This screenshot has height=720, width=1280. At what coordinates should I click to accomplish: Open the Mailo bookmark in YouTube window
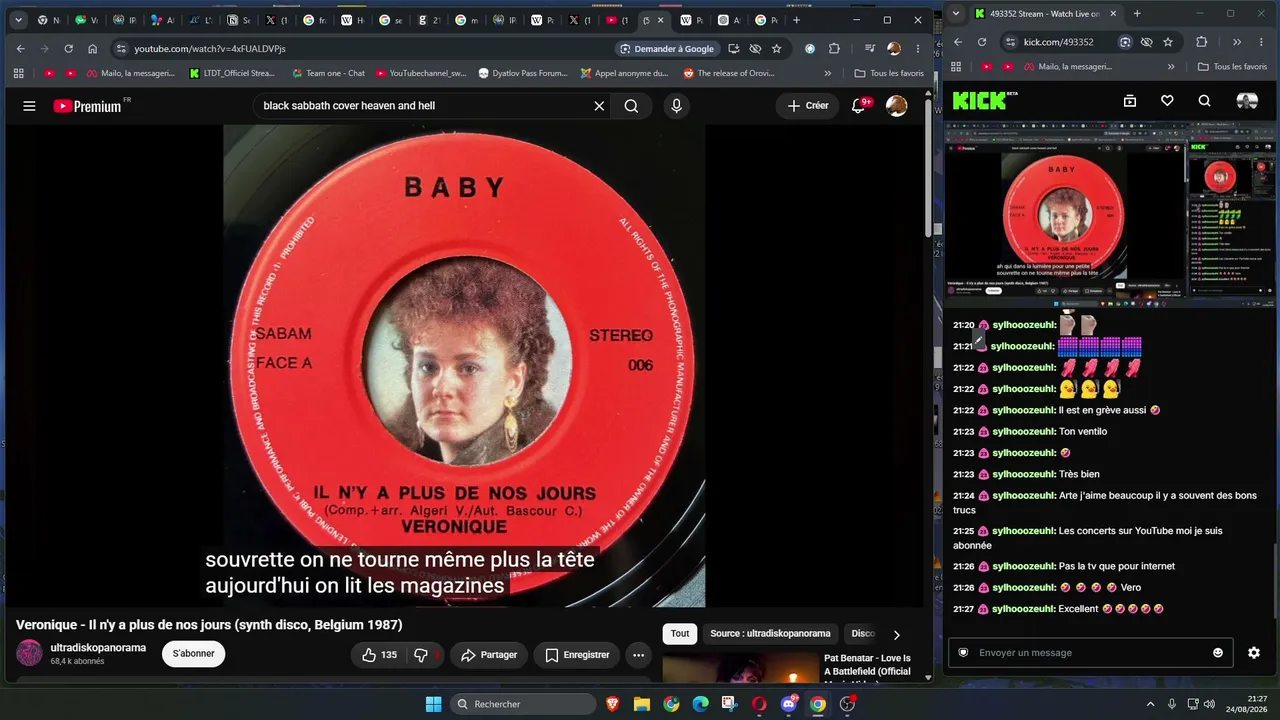[x=130, y=73]
